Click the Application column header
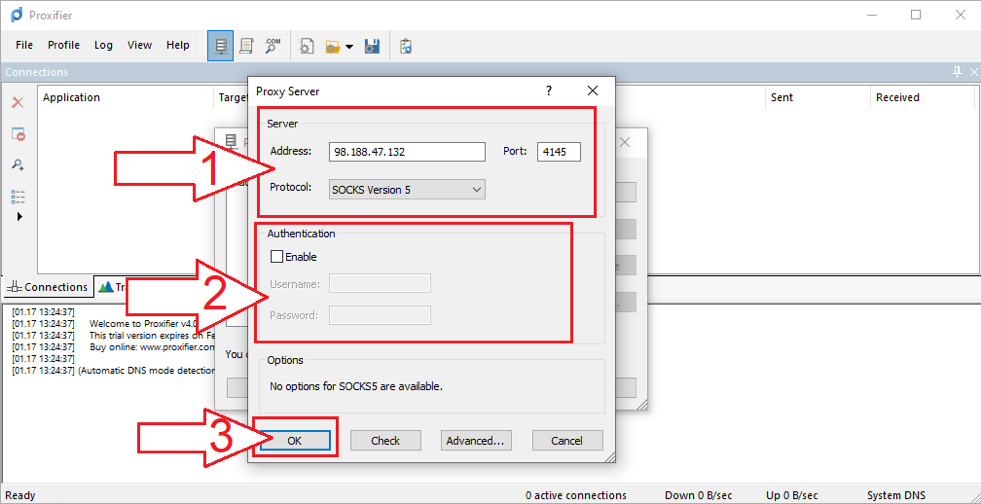 [x=126, y=98]
